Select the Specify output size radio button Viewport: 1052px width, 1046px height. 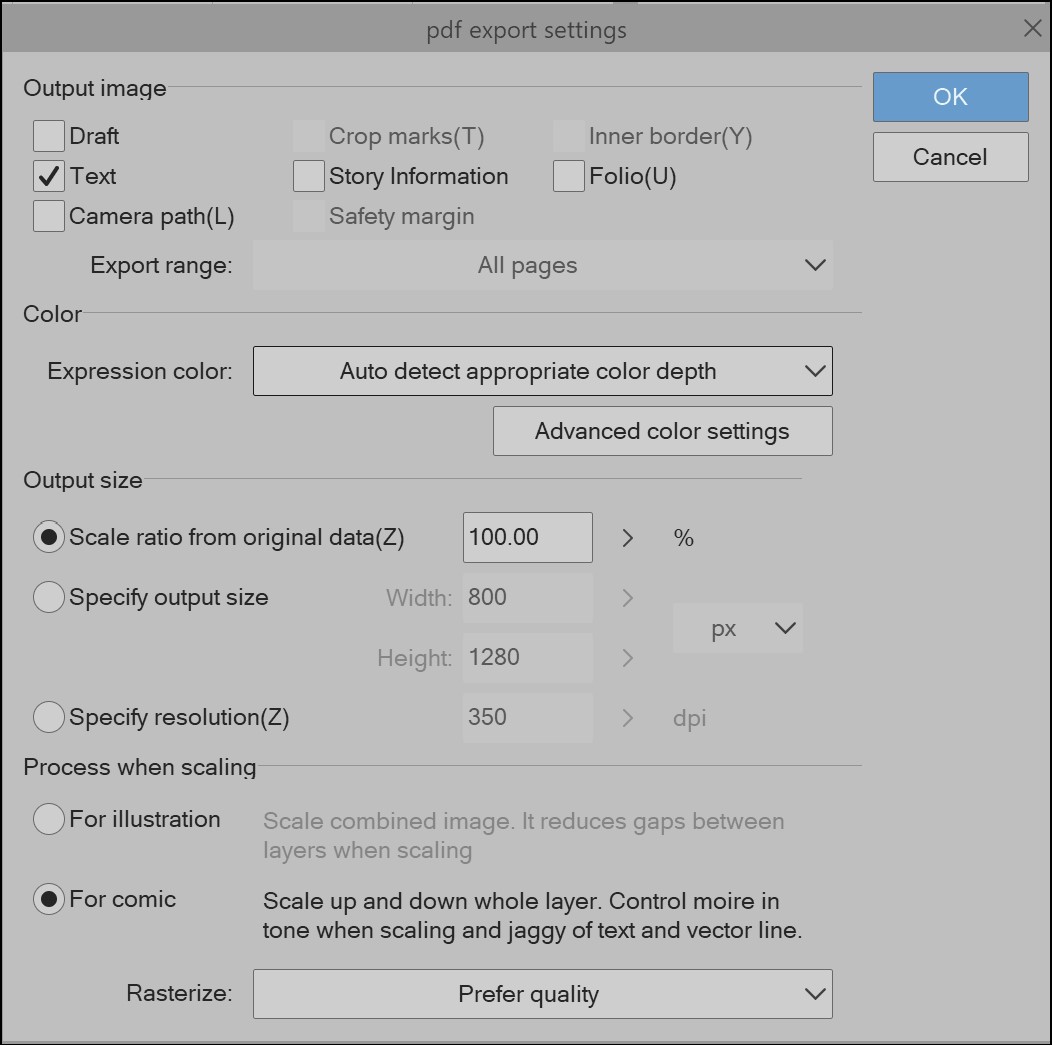point(48,597)
